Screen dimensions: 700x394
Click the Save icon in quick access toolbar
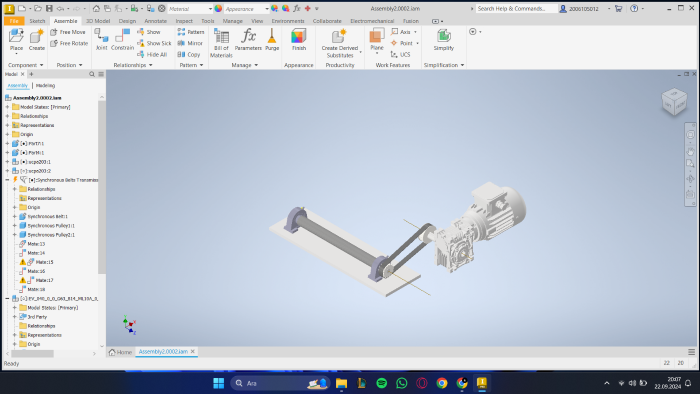(49, 8)
